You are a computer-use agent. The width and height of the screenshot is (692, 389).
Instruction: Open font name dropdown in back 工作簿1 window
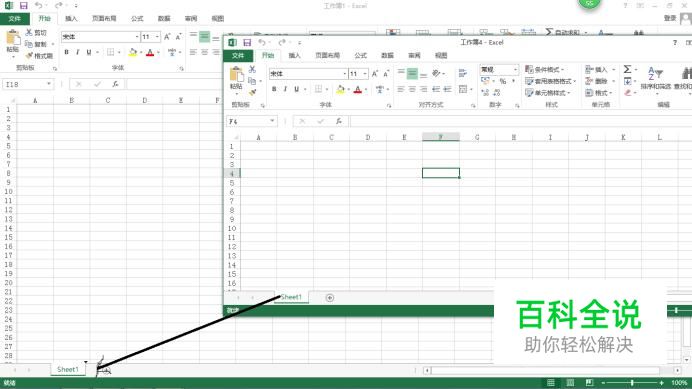(137, 37)
